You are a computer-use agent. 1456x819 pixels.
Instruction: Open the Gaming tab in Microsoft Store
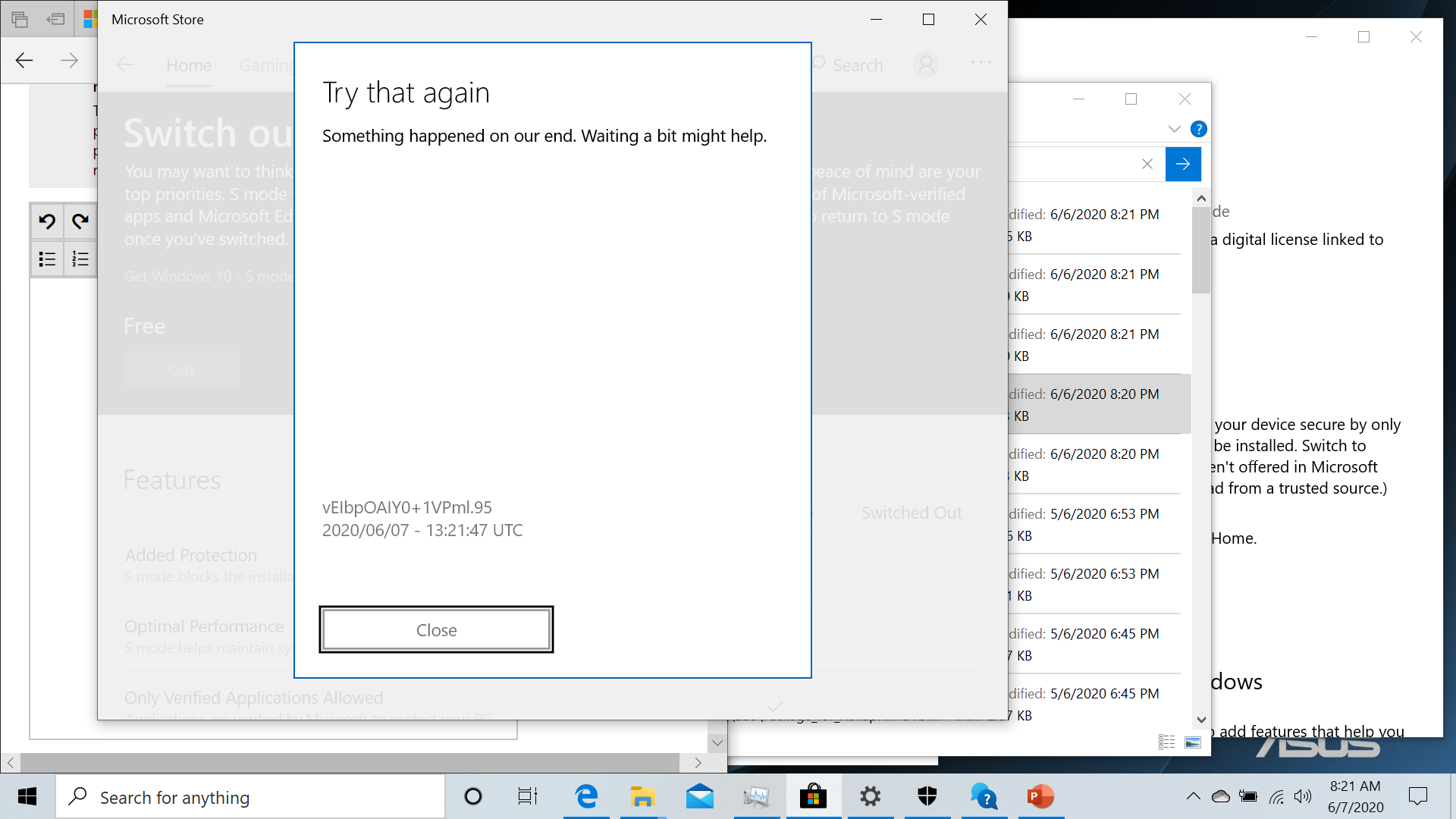coord(265,65)
